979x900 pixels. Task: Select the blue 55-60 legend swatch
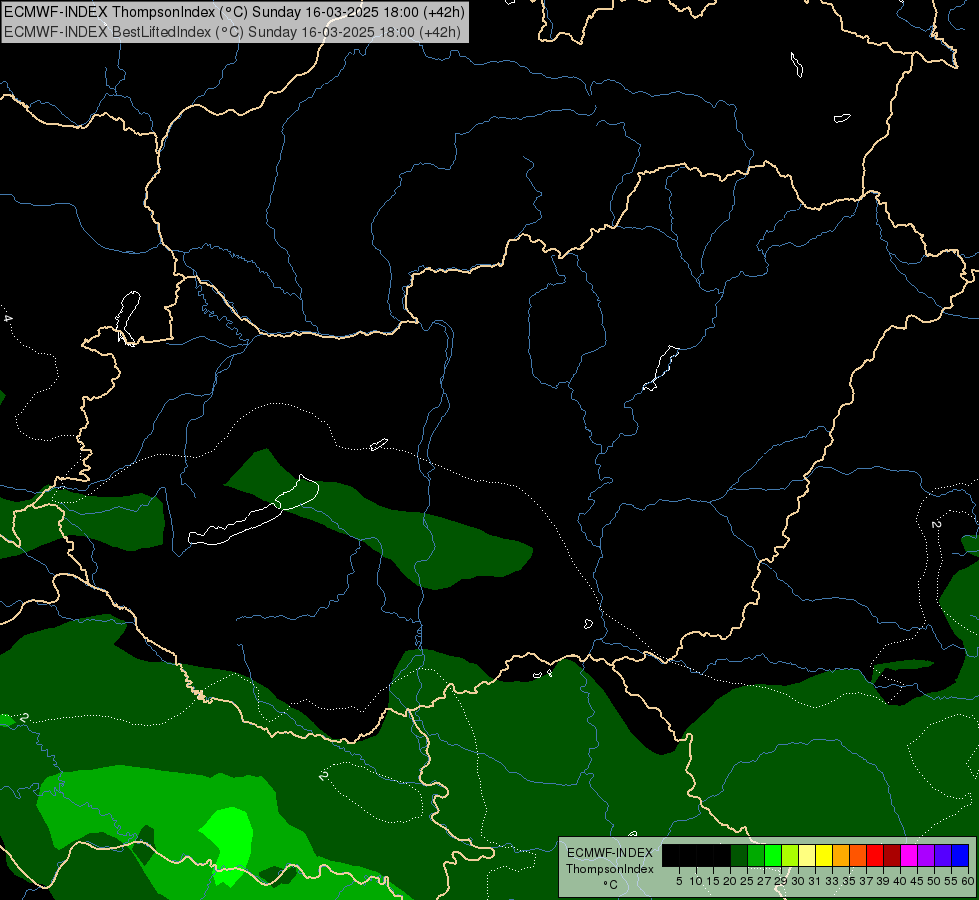[x=960, y=855]
